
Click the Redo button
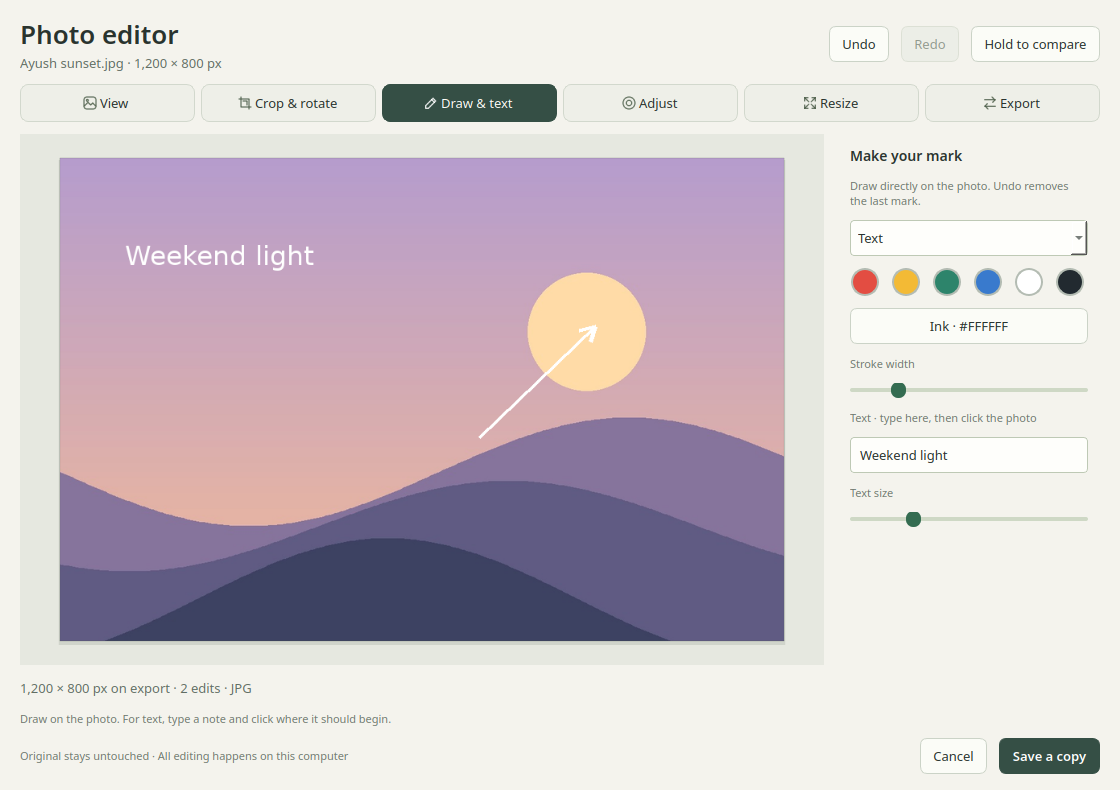pyautogui.click(x=930, y=44)
